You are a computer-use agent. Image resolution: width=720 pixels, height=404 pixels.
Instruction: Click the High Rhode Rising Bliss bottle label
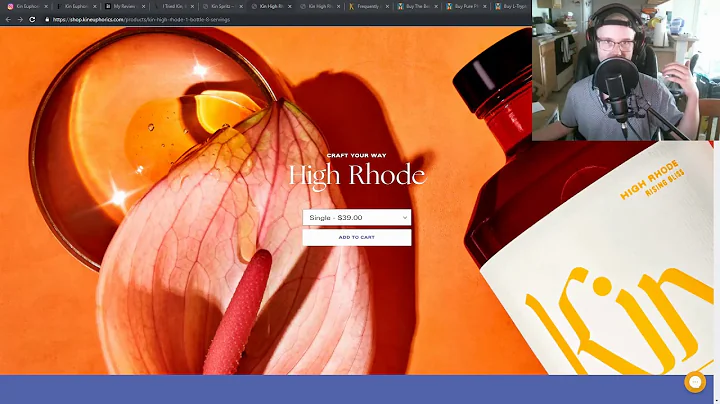point(652,179)
